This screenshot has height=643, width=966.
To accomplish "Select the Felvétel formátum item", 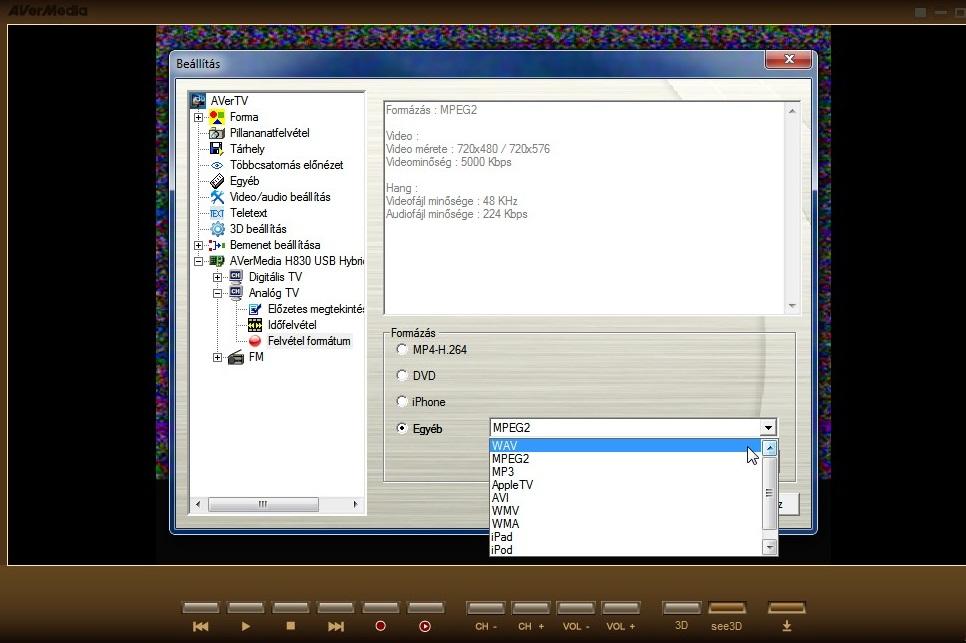I will [309, 341].
